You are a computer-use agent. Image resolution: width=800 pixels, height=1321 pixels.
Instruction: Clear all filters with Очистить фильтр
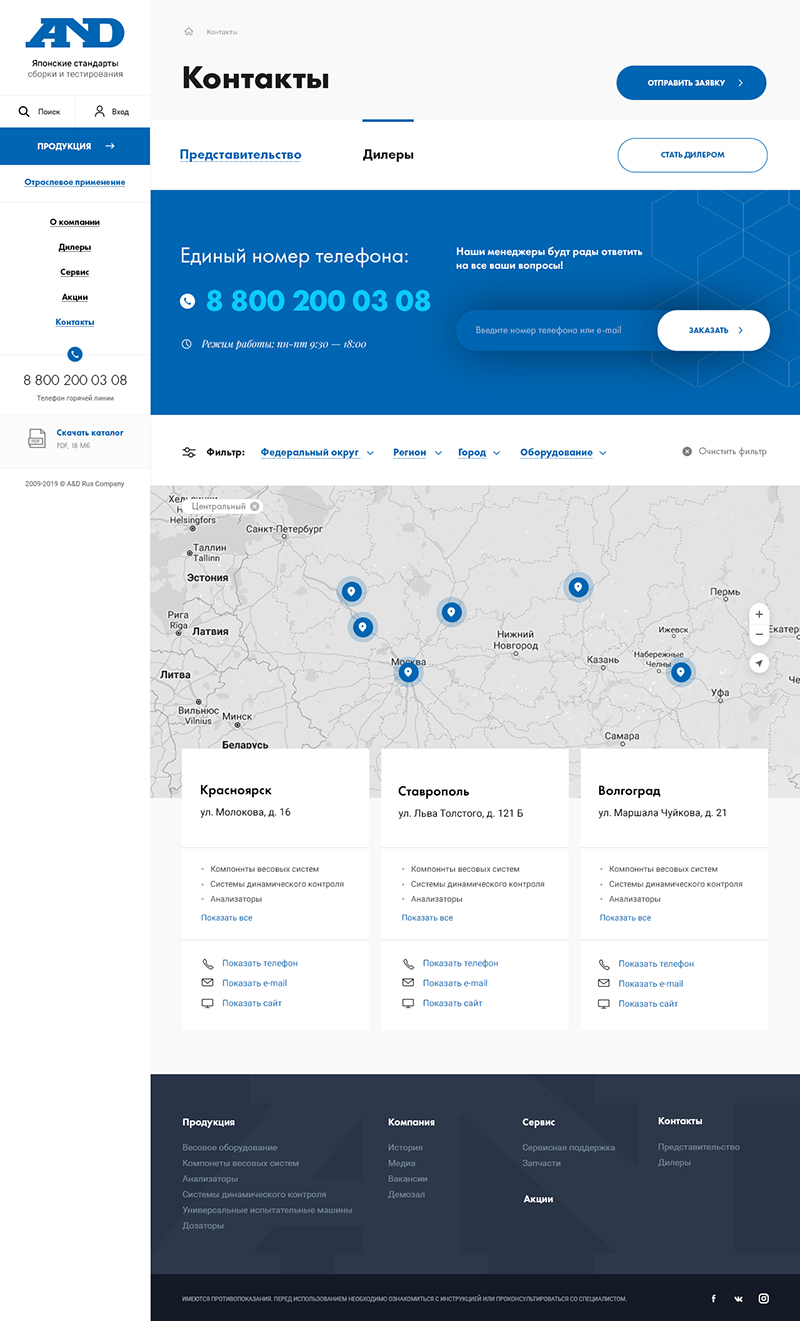(725, 452)
